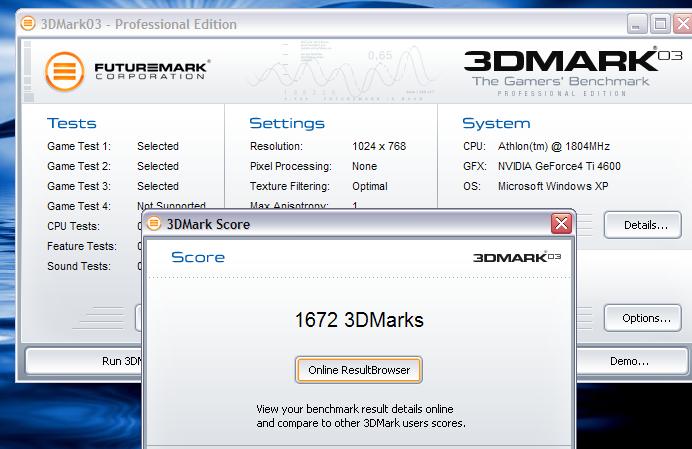This screenshot has height=449, width=692.
Task: Click CPU Tests label
Action: (x=73, y=226)
